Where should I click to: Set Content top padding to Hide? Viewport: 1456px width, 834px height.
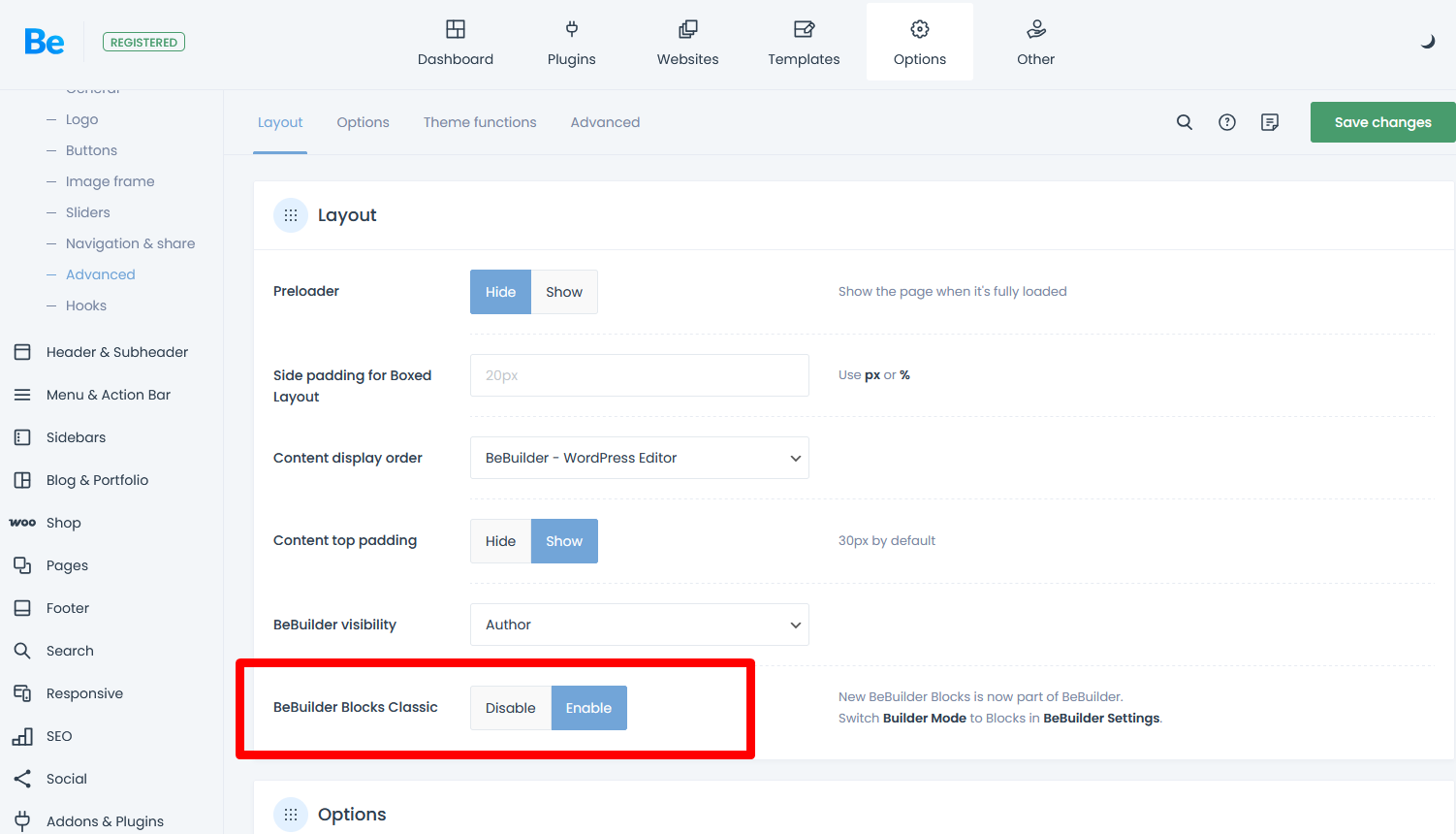point(500,541)
